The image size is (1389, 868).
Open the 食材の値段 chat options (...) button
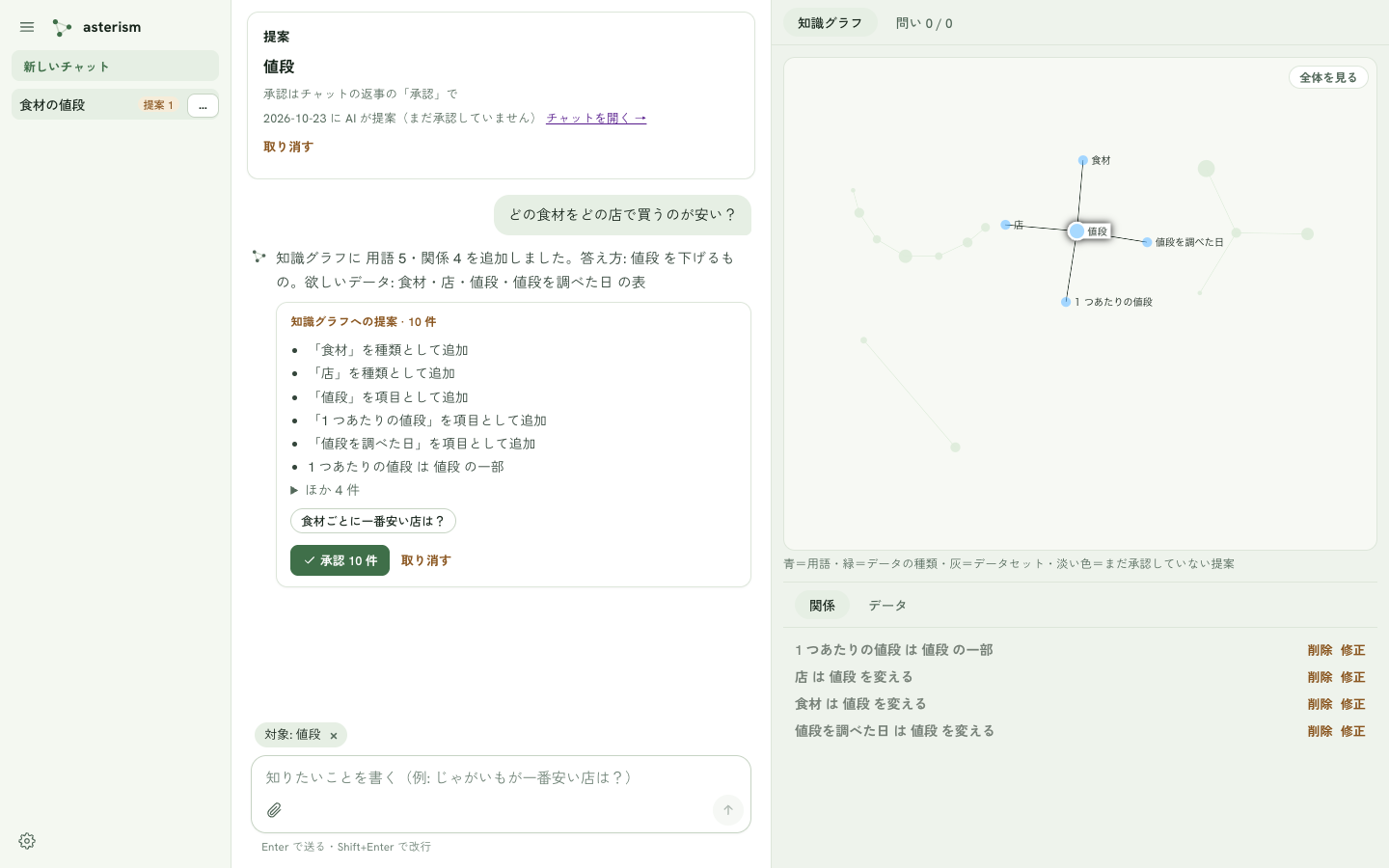(x=203, y=105)
